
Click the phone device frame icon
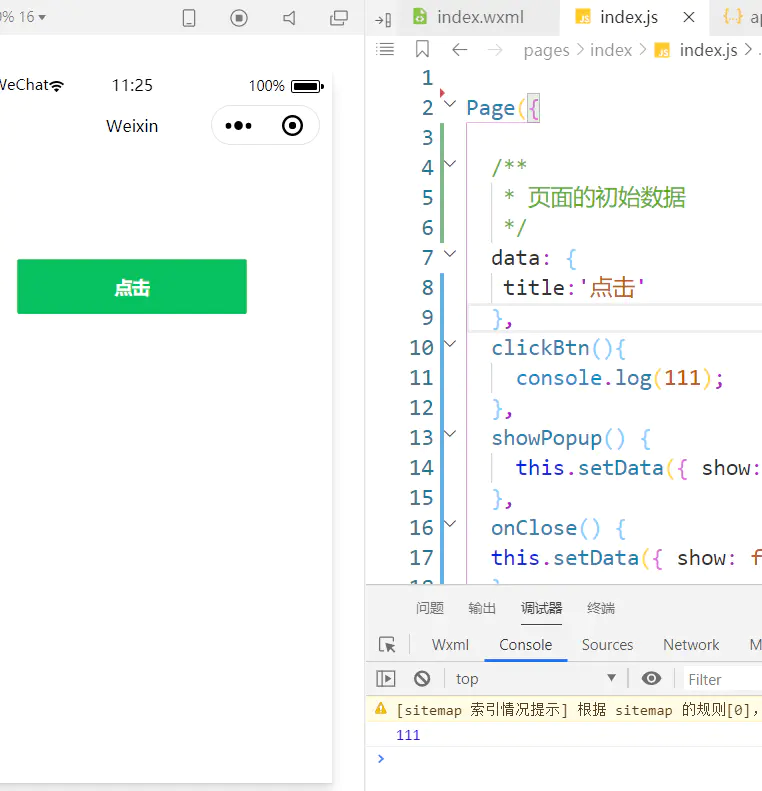[x=189, y=18]
